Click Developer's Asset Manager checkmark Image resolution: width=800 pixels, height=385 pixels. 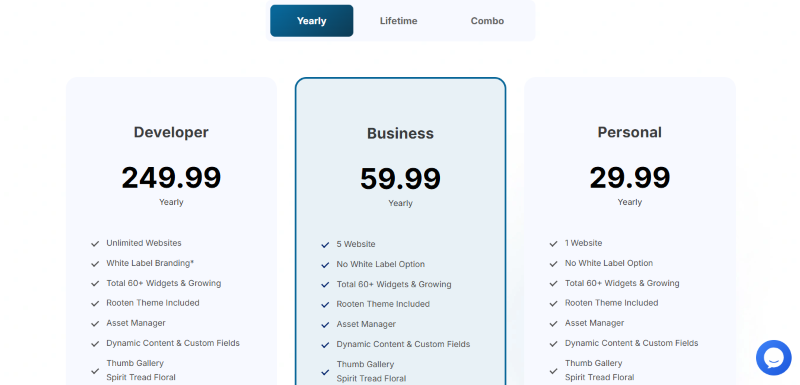click(x=95, y=324)
